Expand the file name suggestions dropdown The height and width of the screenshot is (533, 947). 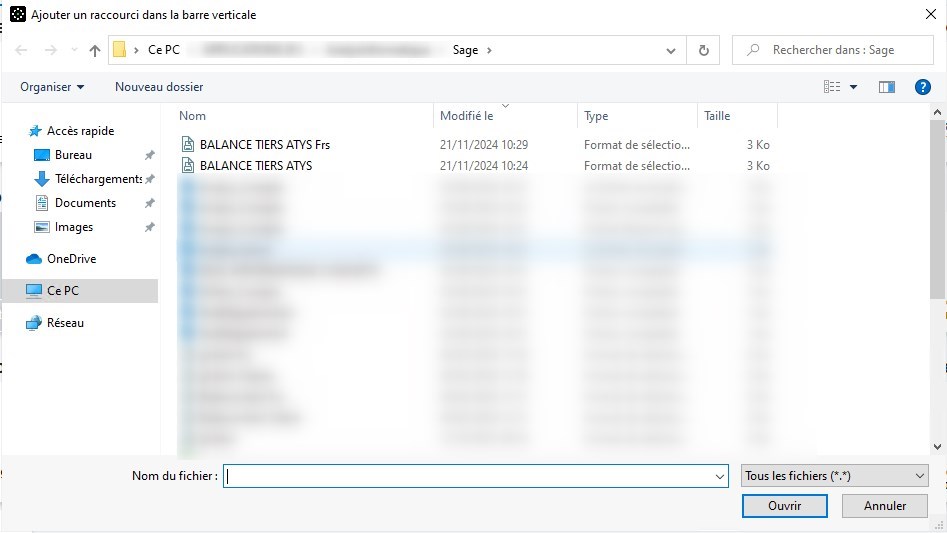click(720, 477)
